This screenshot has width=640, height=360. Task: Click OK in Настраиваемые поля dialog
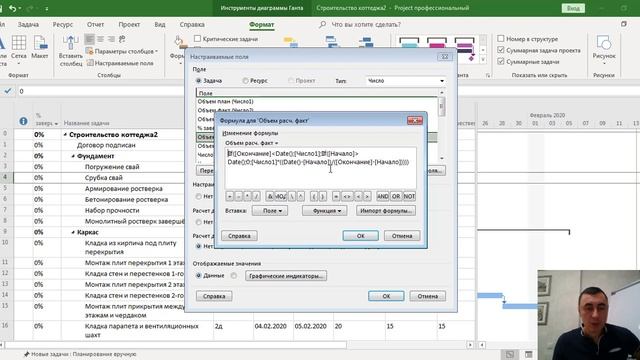click(386, 296)
